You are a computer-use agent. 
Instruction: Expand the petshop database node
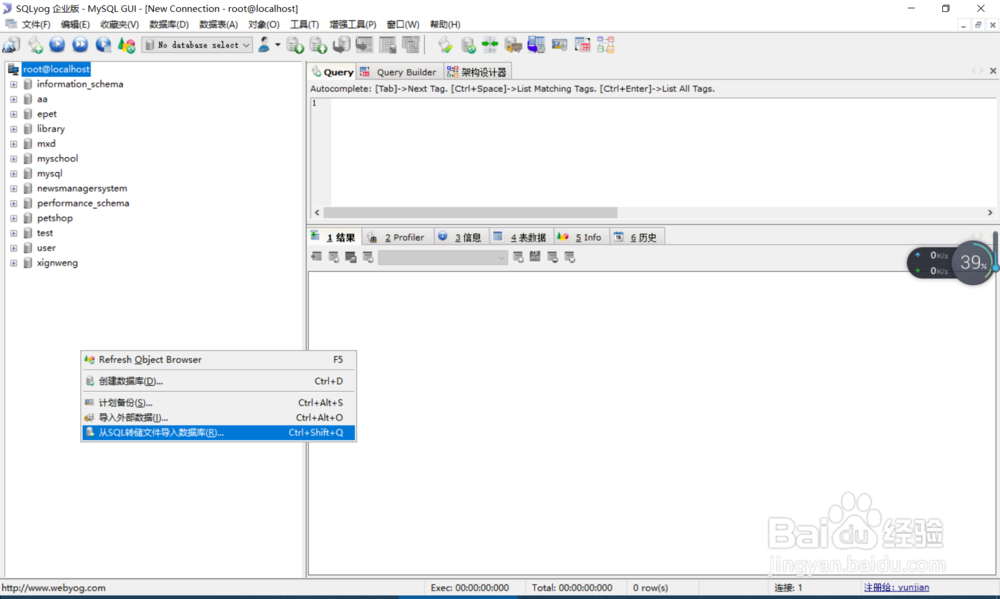[x=13, y=218]
